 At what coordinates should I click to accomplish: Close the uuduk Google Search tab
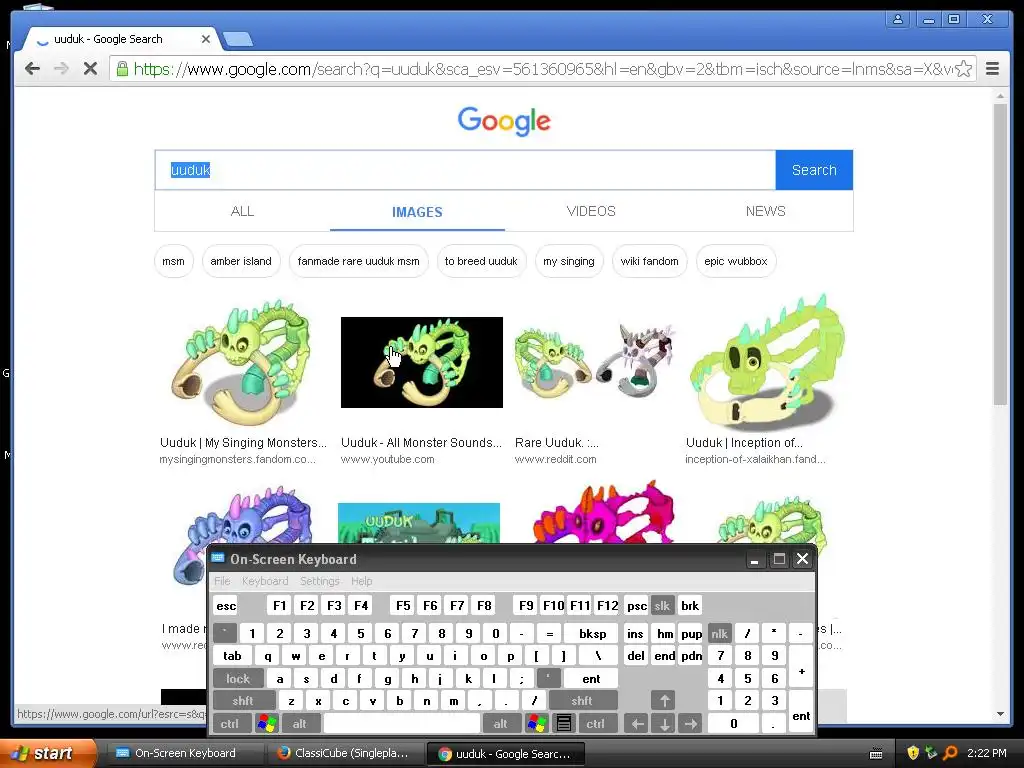pos(206,39)
